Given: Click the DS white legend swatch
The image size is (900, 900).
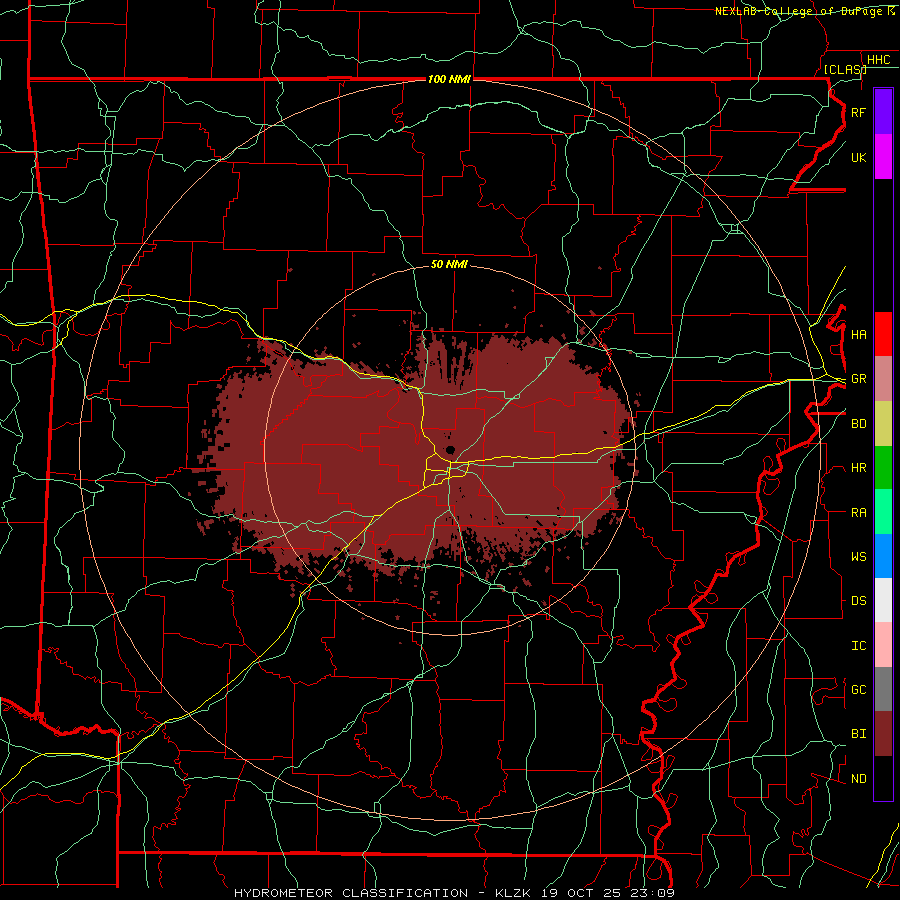Looking at the screenshot, I should pos(883,600).
